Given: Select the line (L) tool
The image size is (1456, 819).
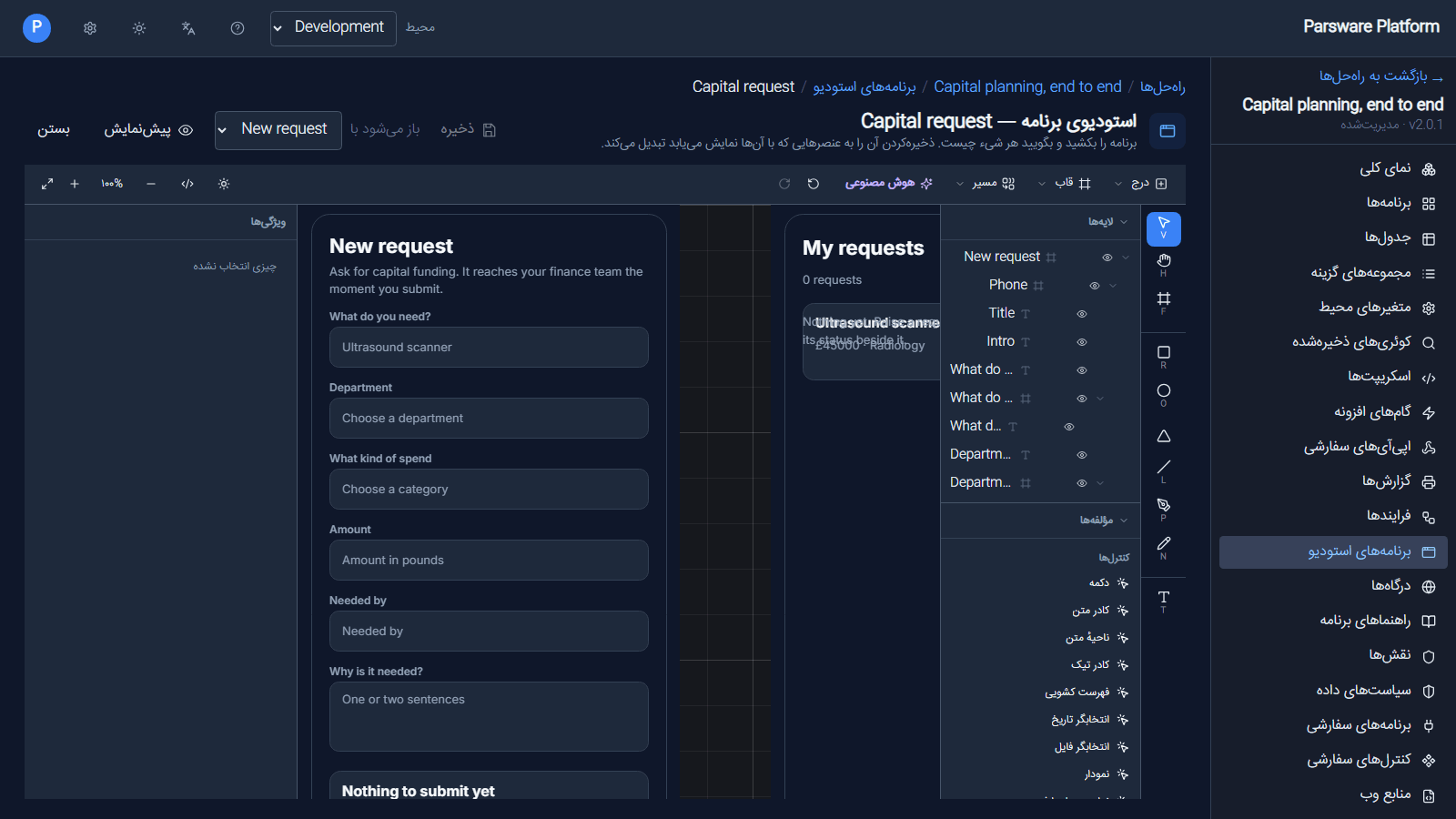Looking at the screenshot, I should point(1163,470).
